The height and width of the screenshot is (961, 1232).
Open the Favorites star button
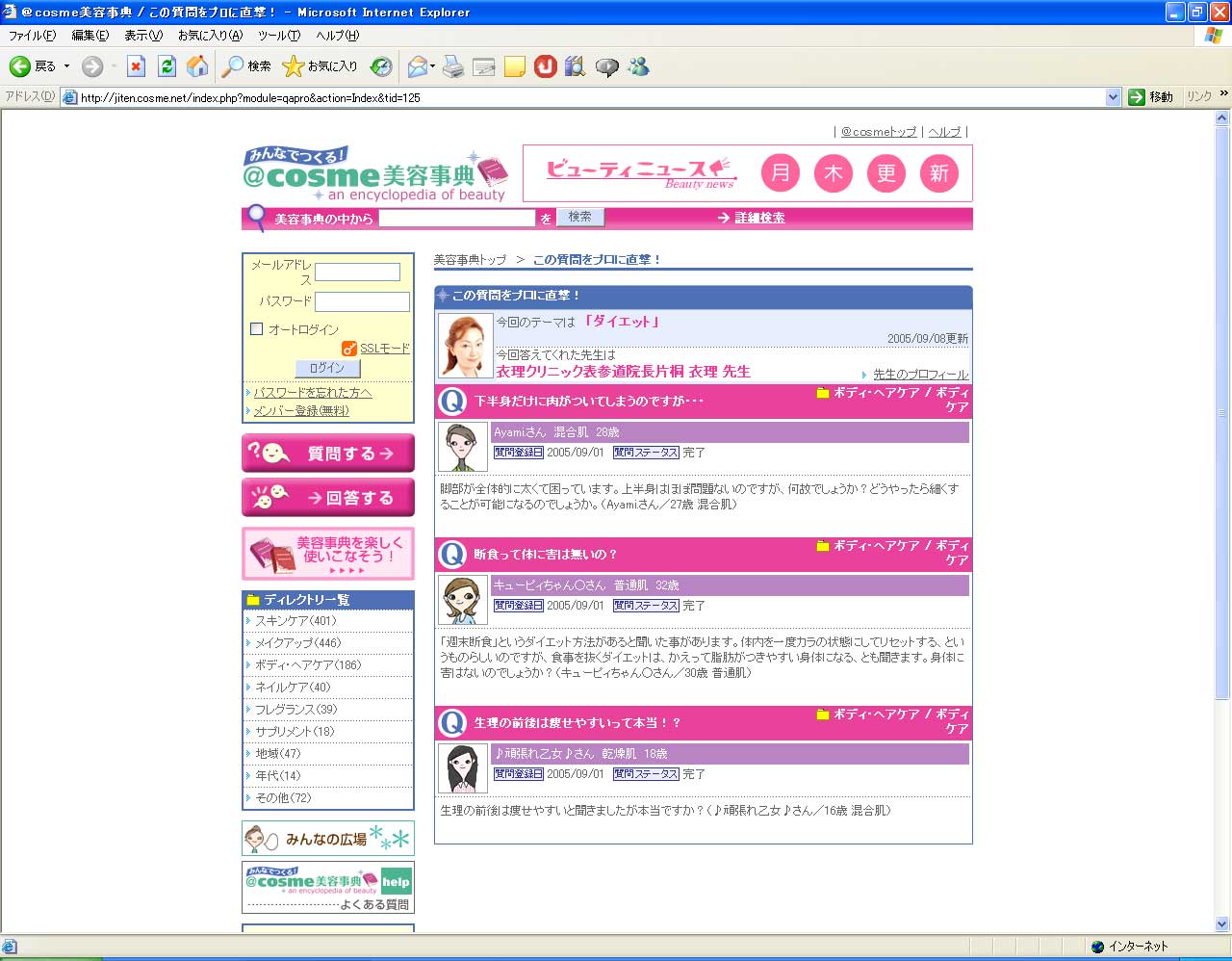320,66
